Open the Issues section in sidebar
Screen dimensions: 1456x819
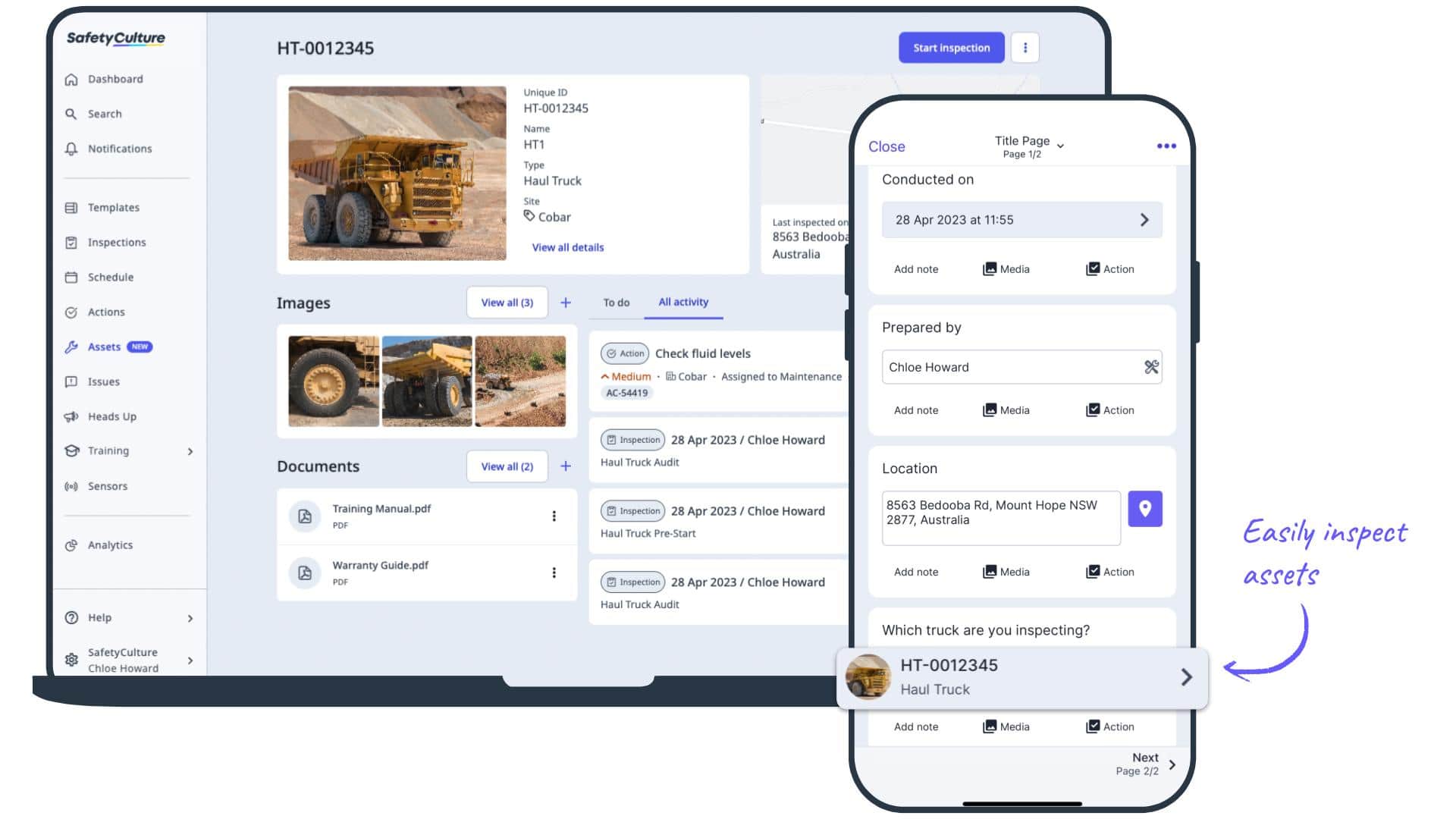coord(104,381)
